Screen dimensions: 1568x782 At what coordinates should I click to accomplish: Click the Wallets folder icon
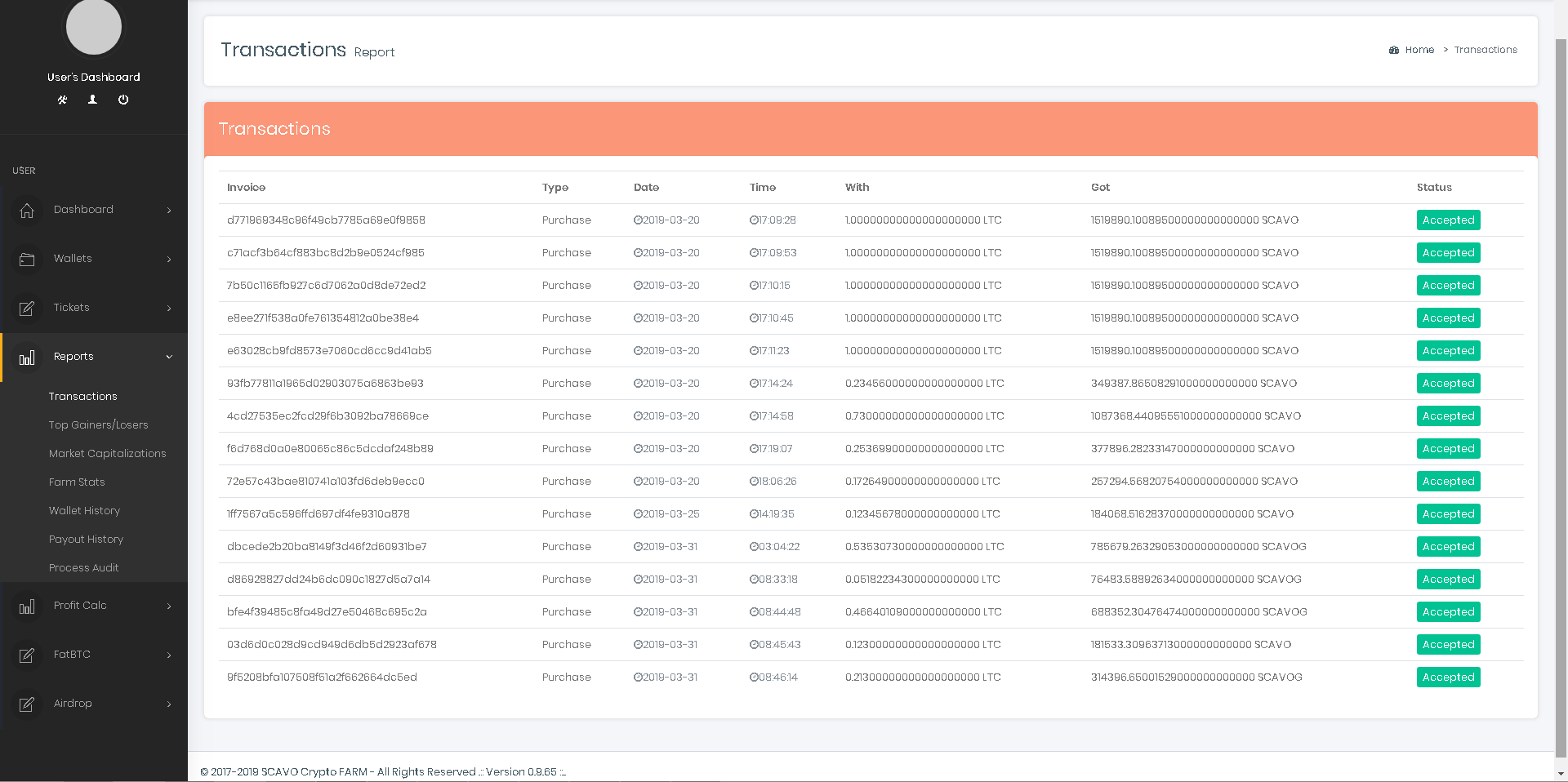(x=27, y=260)
